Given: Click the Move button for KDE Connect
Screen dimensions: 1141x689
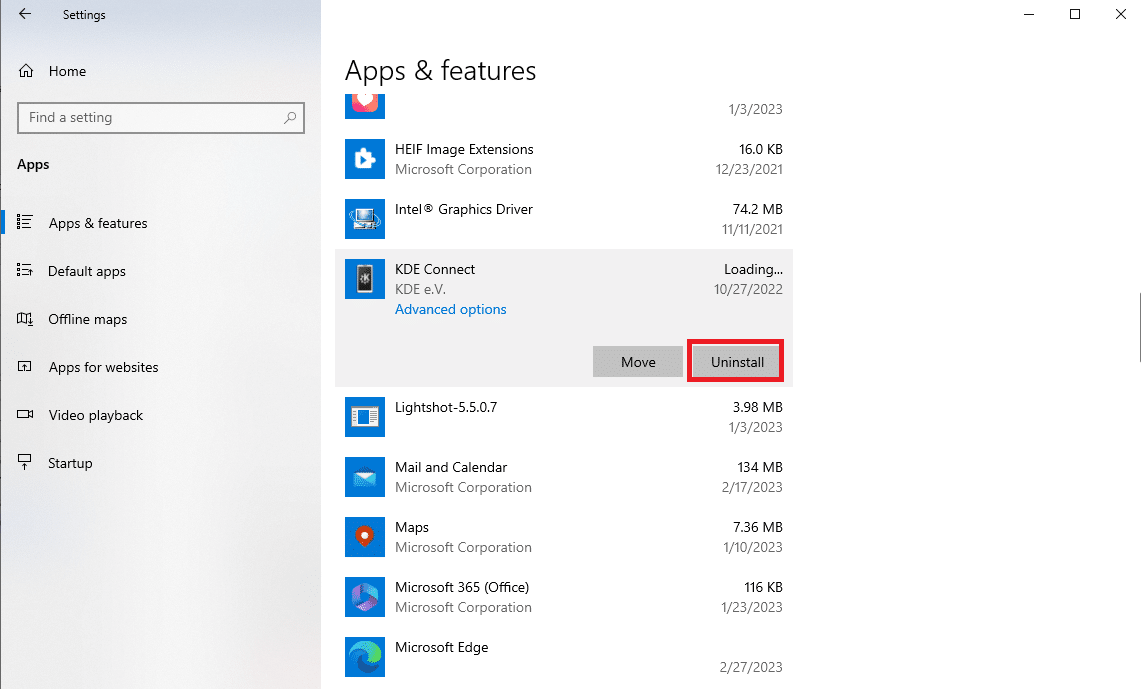Looking at the screenshot, I should (x=637, y=362).
